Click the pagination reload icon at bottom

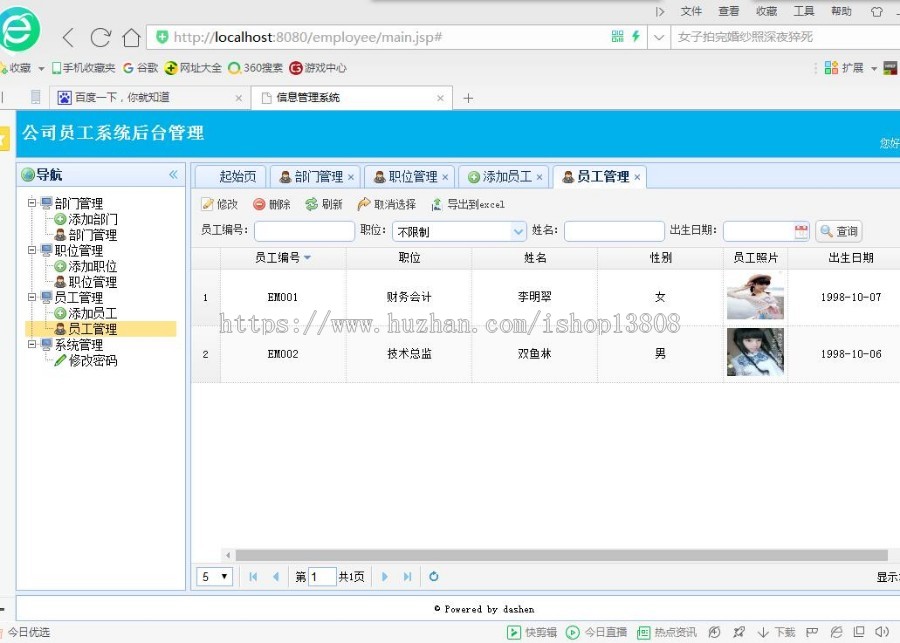click(x=433, y=576)
